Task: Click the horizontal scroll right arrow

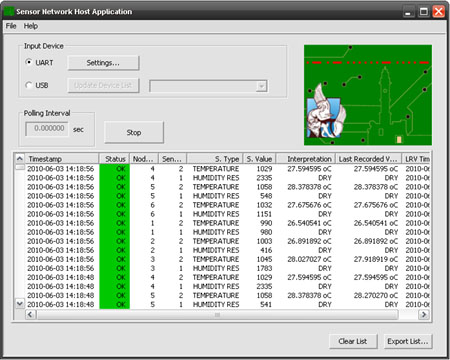Action: [x=424, y=314]
